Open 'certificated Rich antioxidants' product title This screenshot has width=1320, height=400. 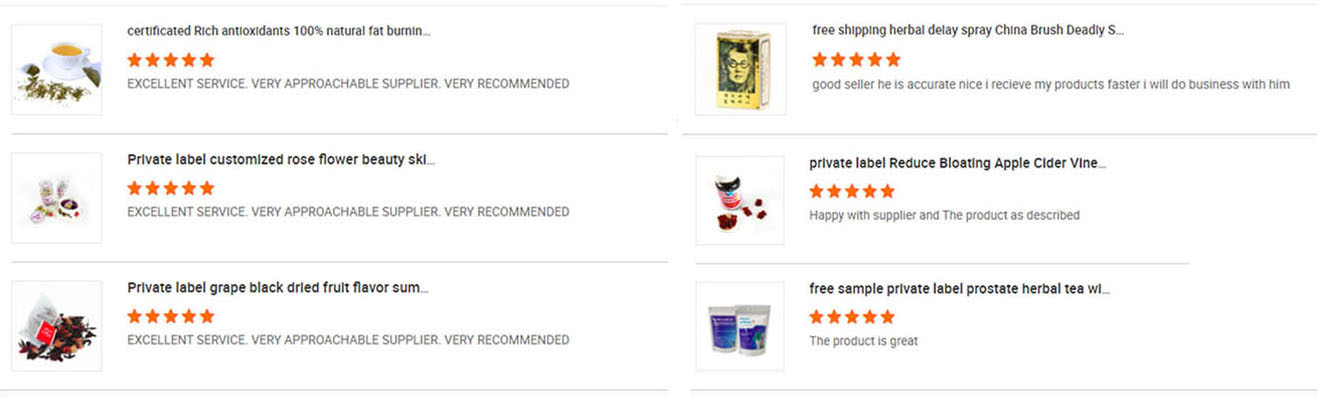pos(279,31)
